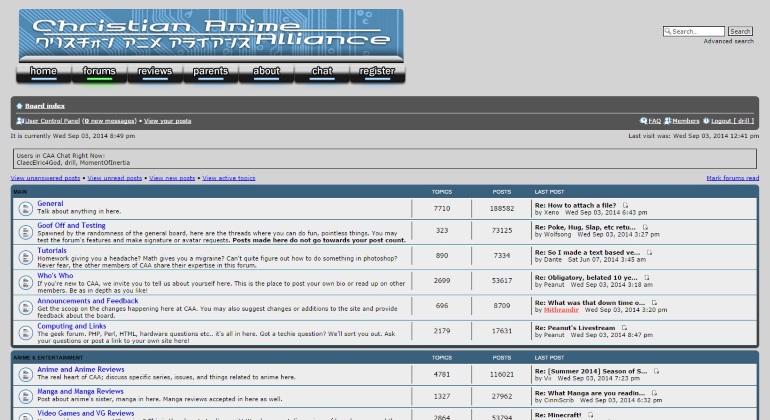The image size is (770, 420).
Task: Open the reviews navigation tab
Action: [x=155, y=72]
